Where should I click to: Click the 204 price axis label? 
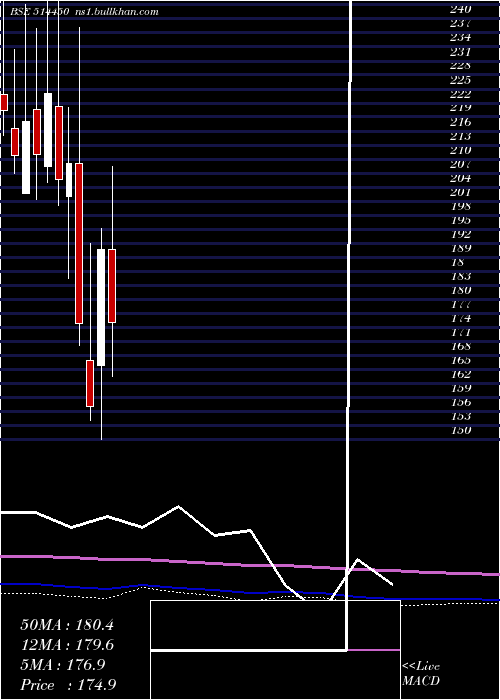click(x=460, y=178)
